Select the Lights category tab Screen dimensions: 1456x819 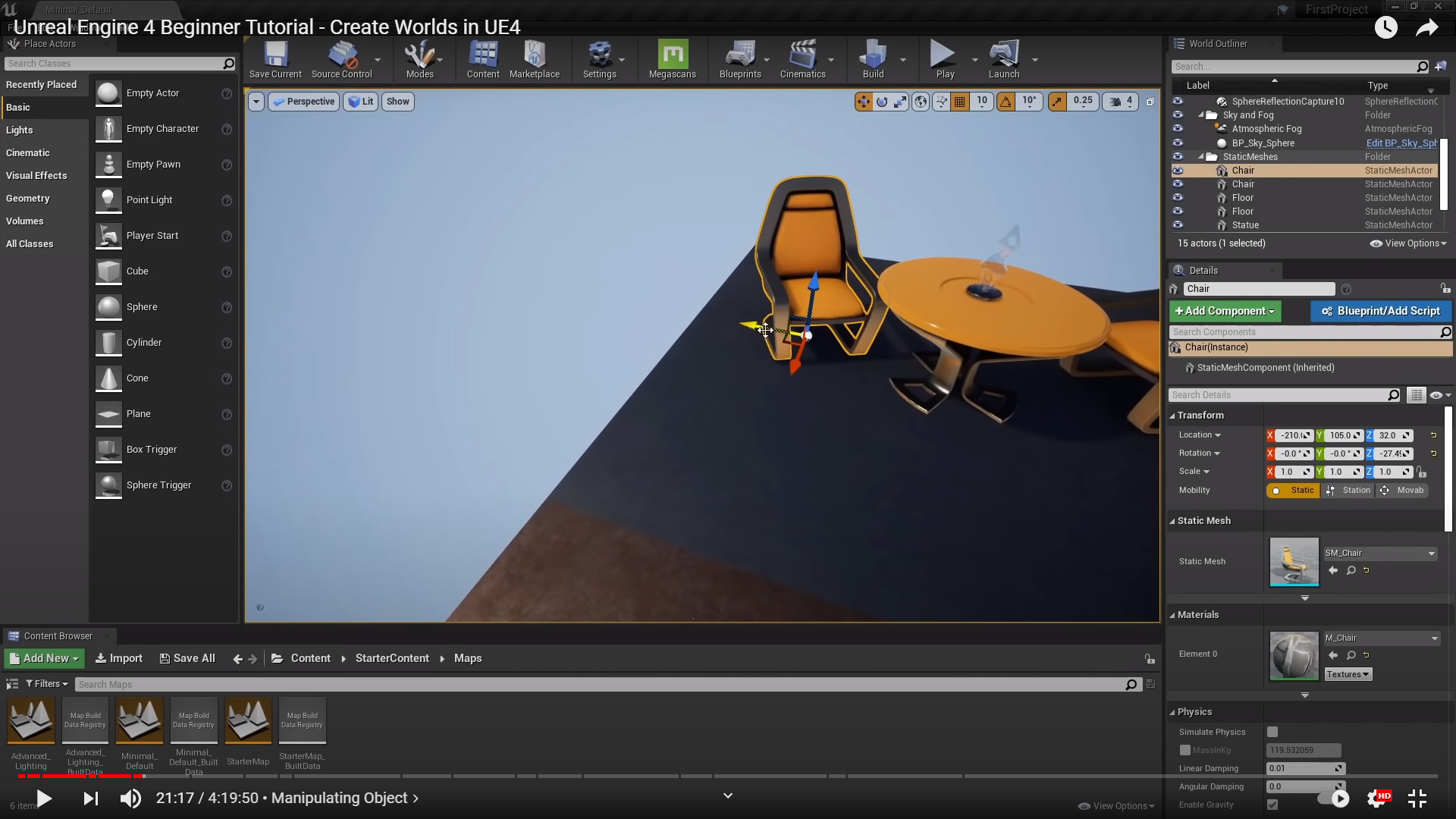point(20,130)
